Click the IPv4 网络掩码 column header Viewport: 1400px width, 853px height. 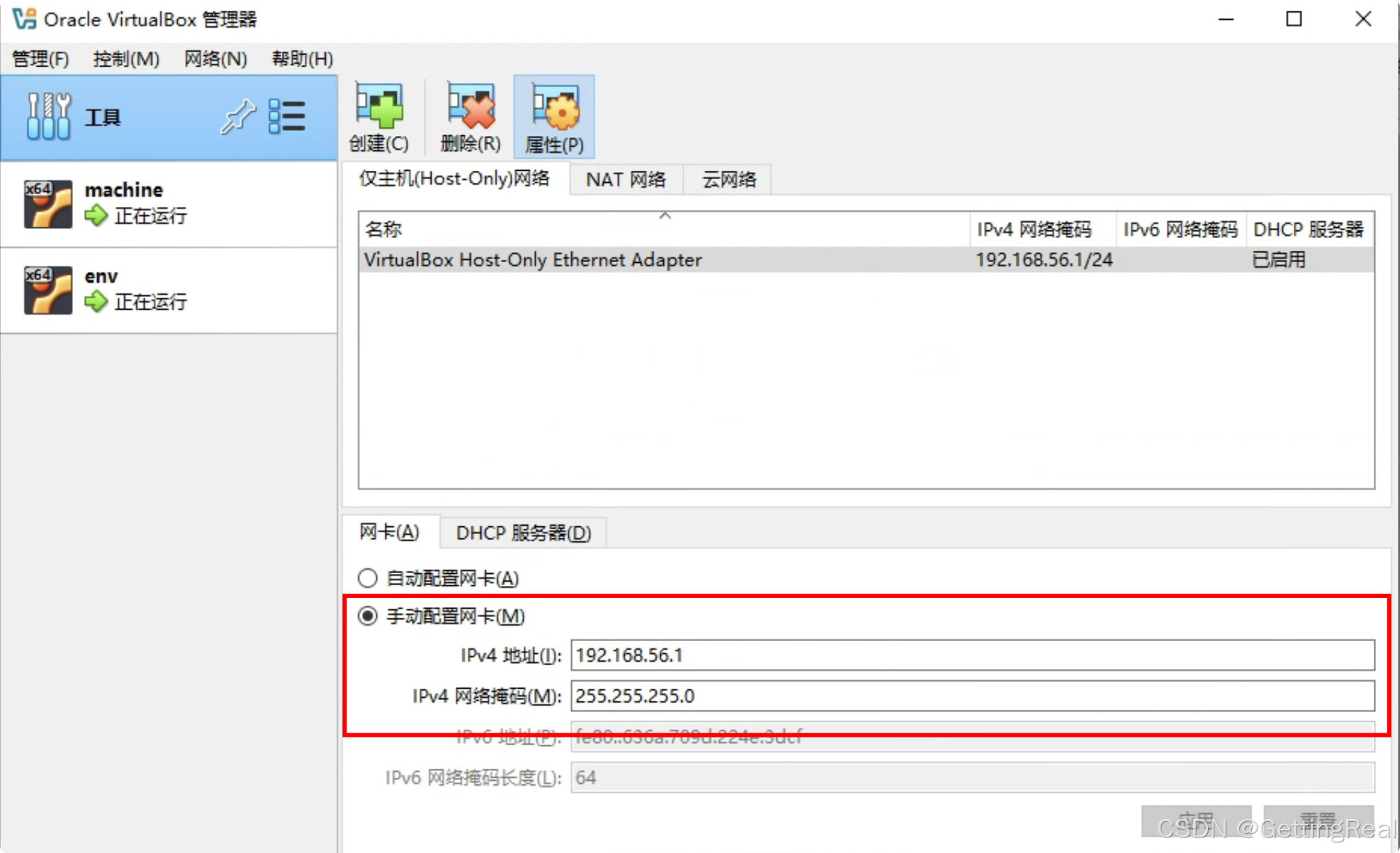click(x=1042, y=229)
